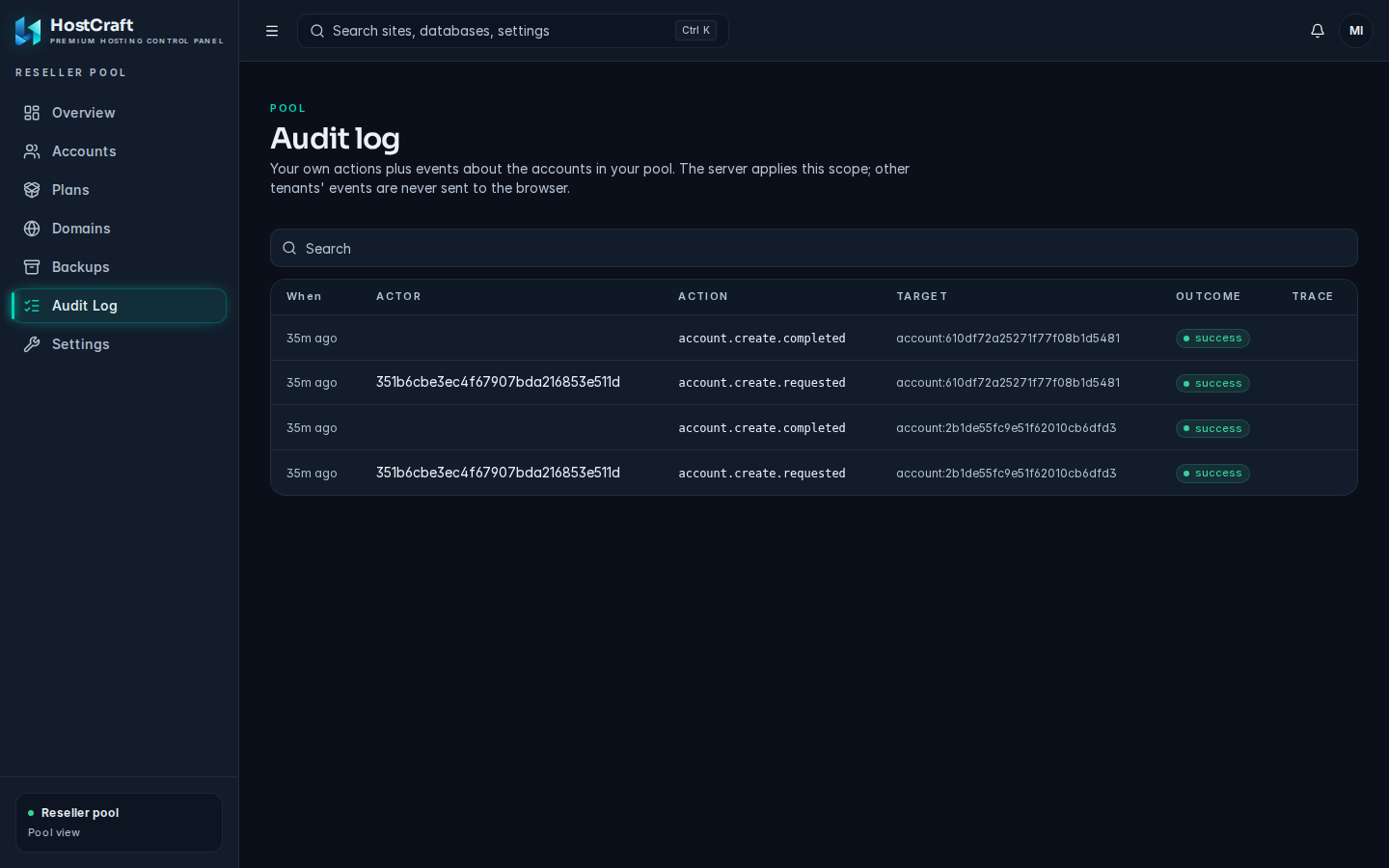The image size is (1389, 868).
Task: Go to Overview in the sidebar
Action: click(x=120, y=113)
